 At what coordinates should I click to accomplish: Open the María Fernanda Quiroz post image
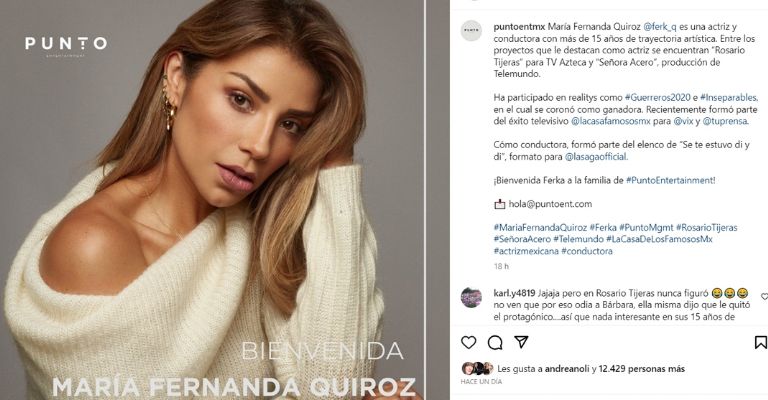(x=212, y=200)
